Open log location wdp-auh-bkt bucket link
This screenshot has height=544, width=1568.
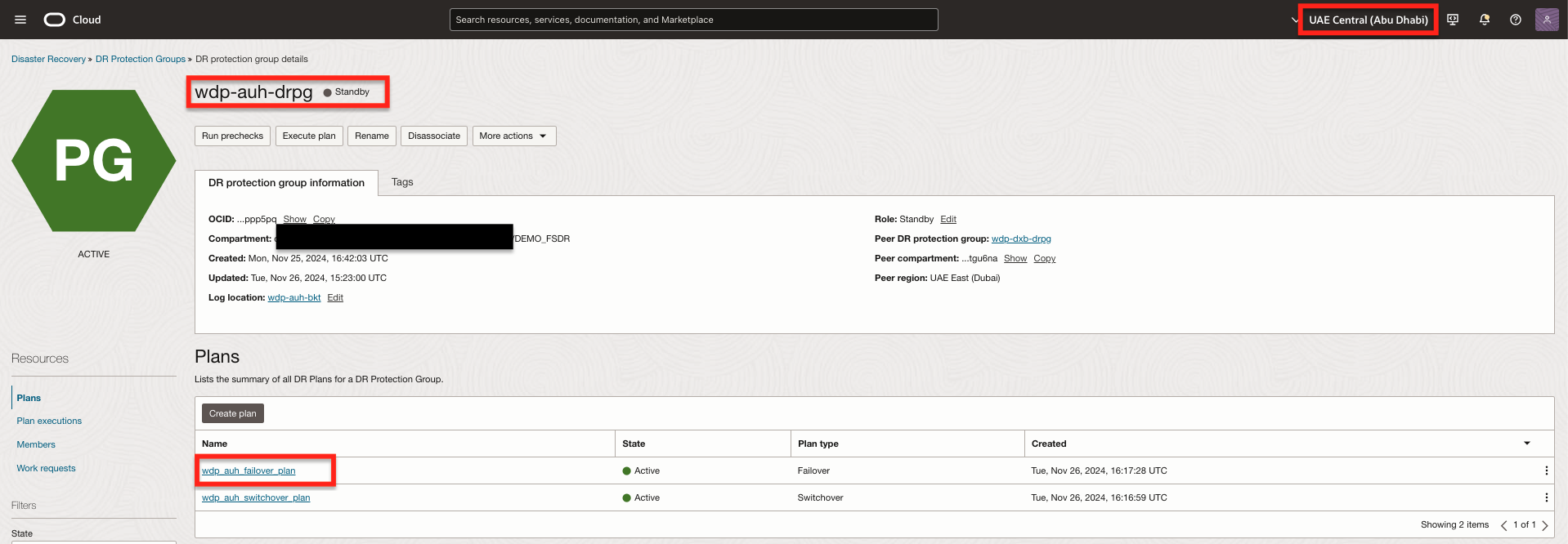coord(294,297)
